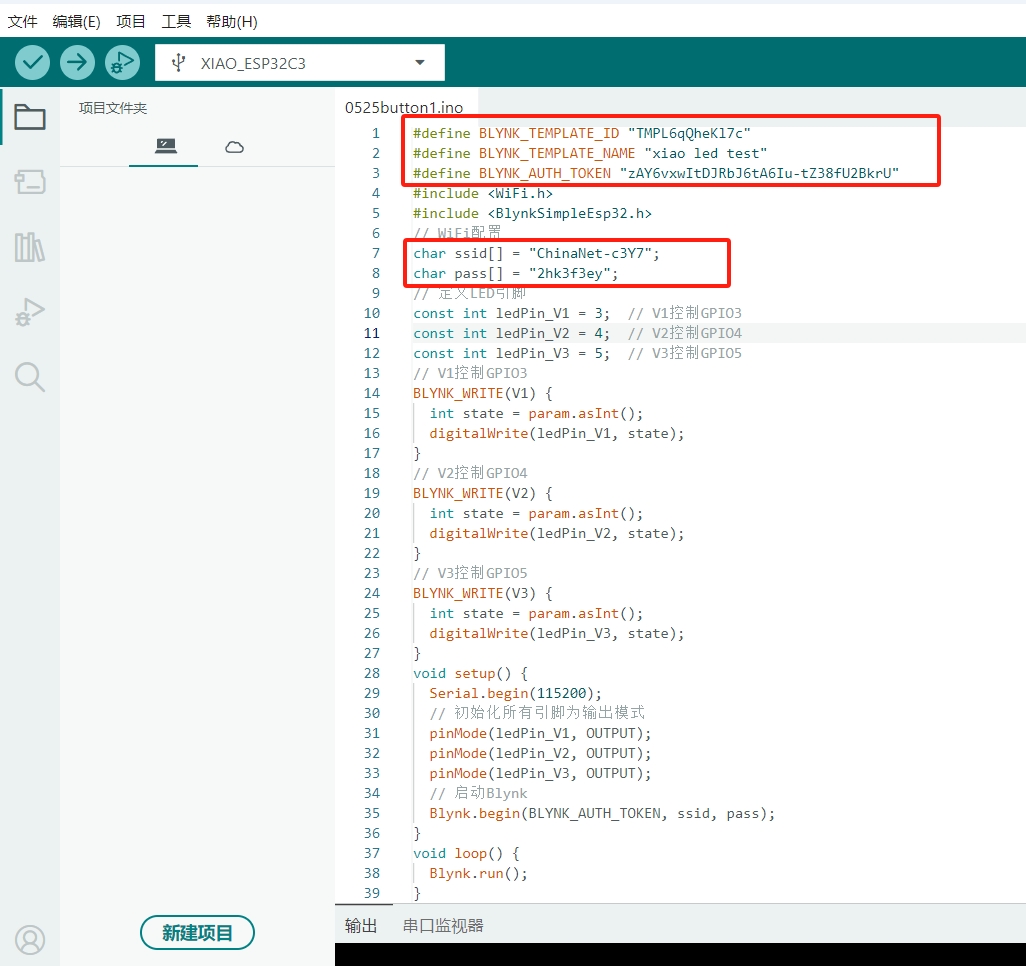1026x966 pixels.
Task: Click line number 11 in the gutter
Action: [372, 333]
